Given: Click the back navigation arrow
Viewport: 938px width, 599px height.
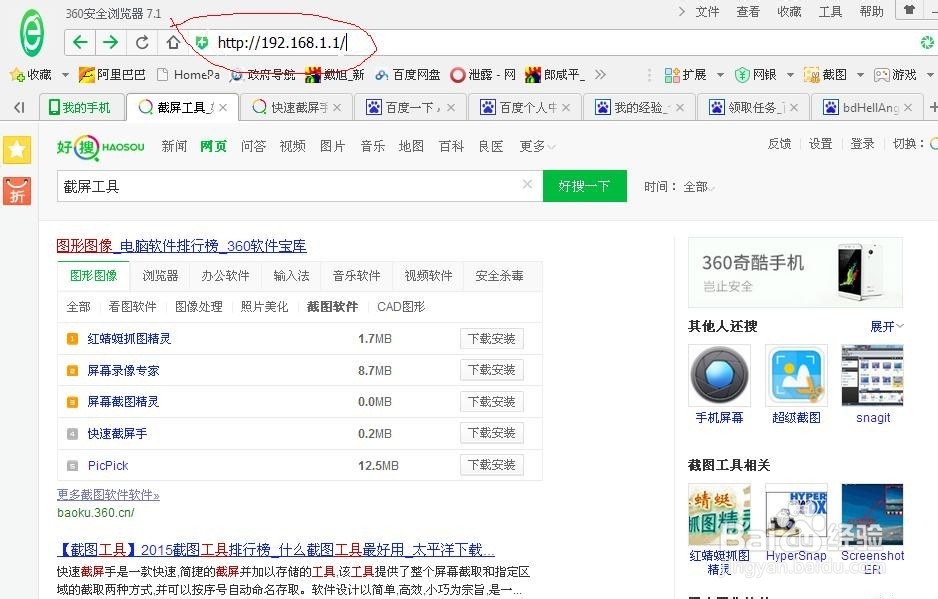Looking at the screenshot, I should [x=79, y=42].
